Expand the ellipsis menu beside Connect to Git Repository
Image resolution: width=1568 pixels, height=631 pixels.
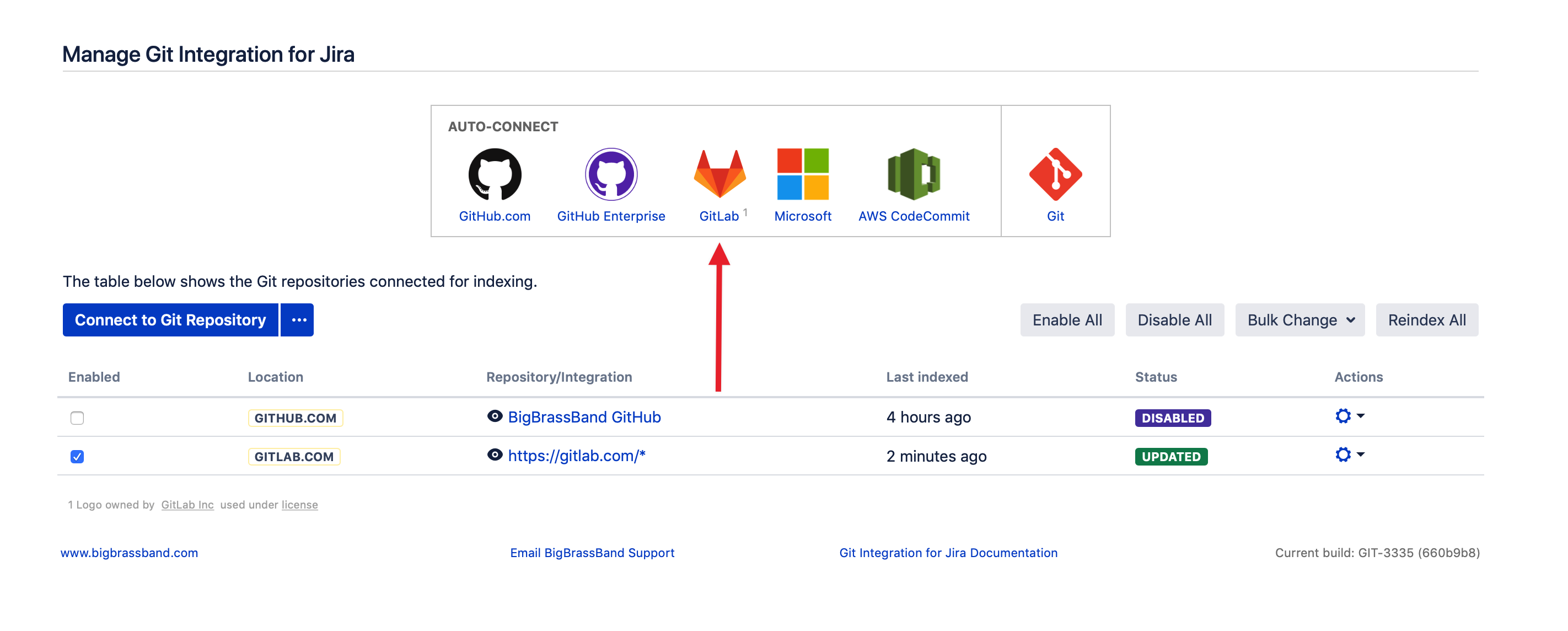coord(298,320)
